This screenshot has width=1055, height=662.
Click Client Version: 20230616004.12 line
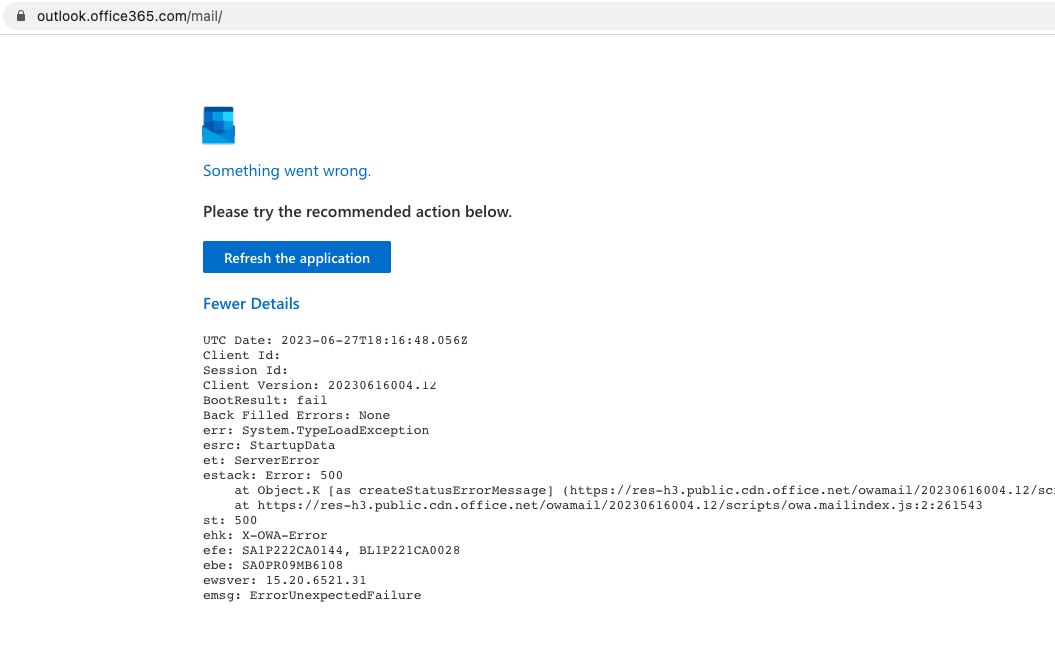tap(320, 385)
